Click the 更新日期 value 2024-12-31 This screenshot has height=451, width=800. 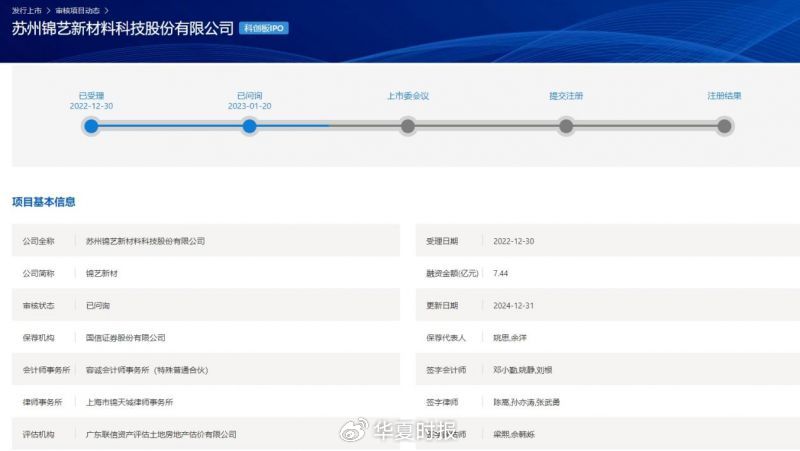(514, 306)
